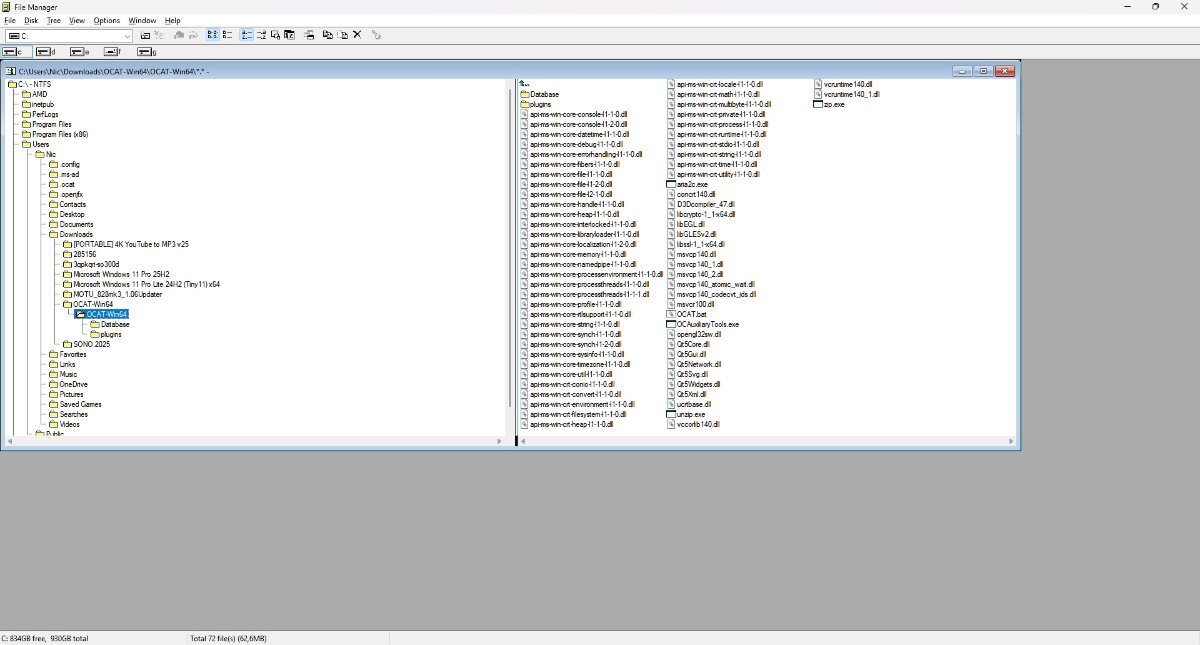
Task: Select the msvcp140.dll file
Action: tap(691, 254)
